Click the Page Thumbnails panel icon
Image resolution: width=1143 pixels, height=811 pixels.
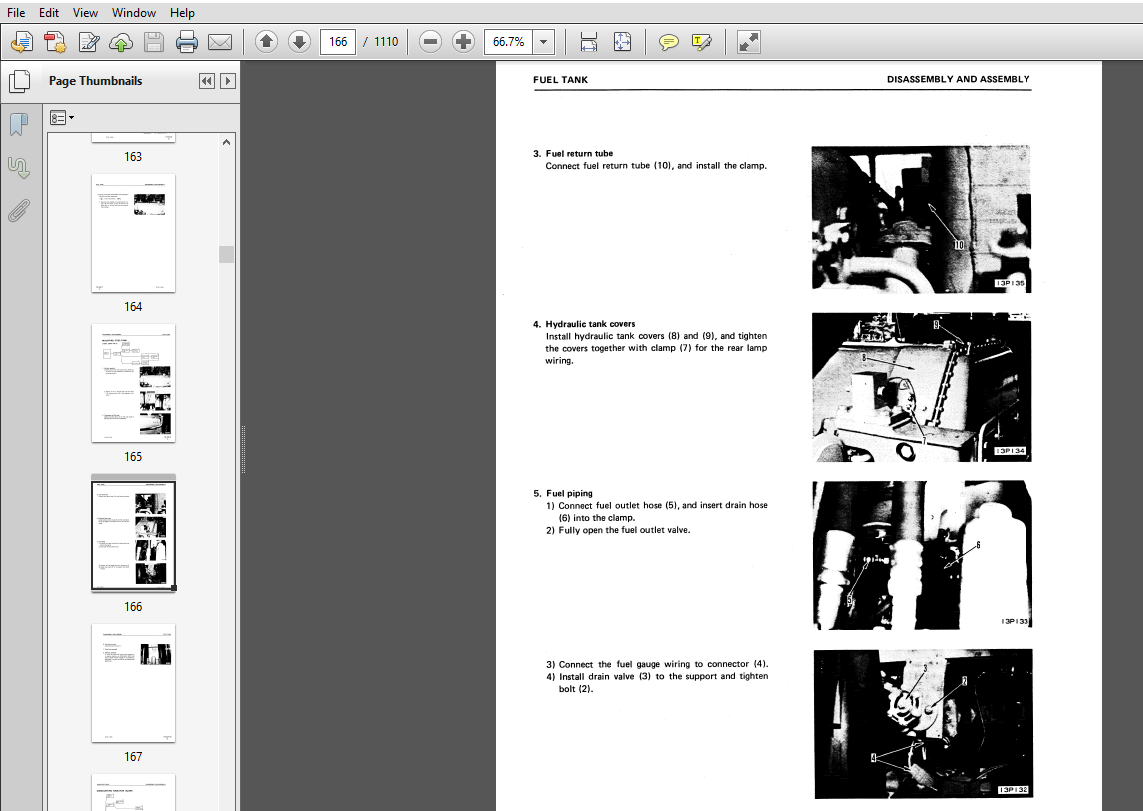(x=20, y=81)
